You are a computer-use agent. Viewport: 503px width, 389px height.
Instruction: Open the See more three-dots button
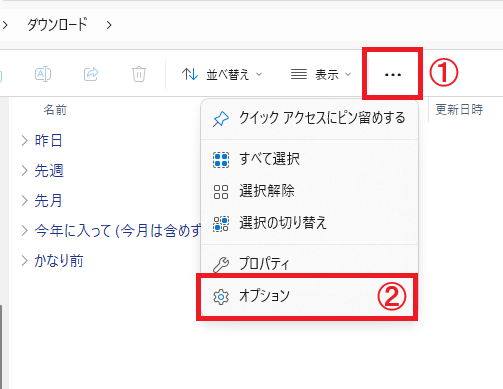(x=393, y=74)
